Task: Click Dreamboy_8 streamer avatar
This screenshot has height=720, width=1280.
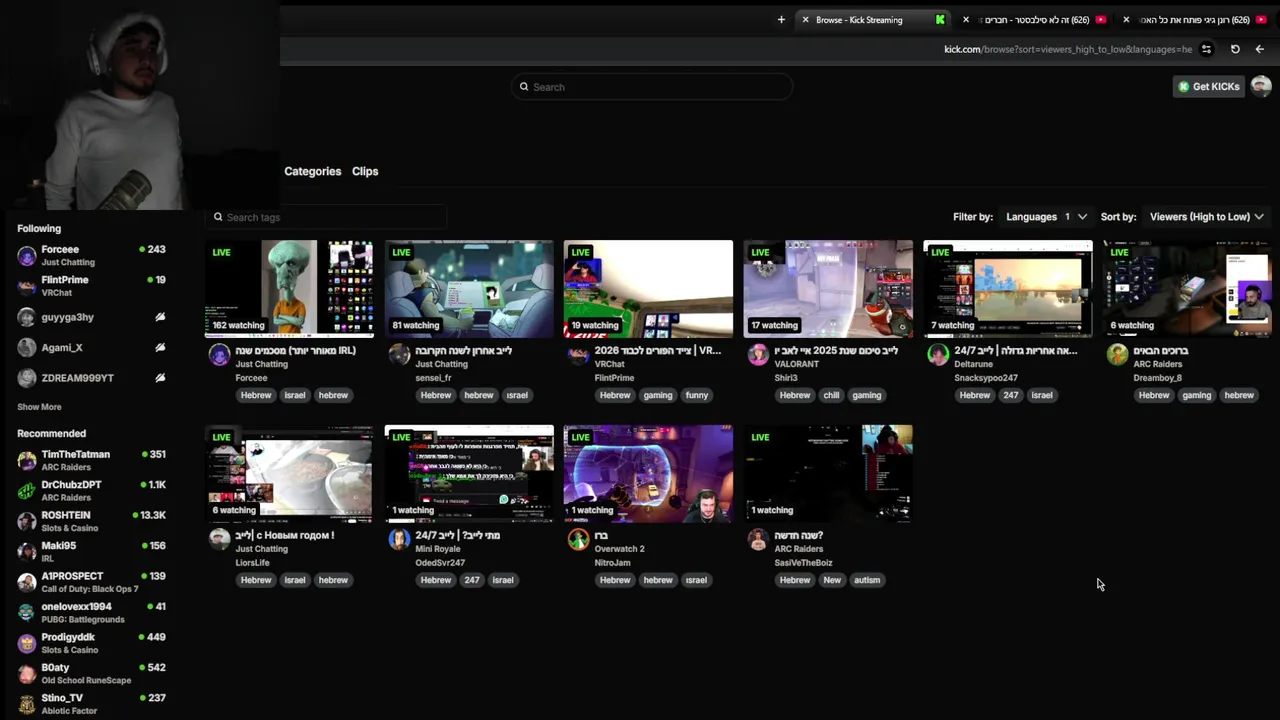Action: point(1118,354)
